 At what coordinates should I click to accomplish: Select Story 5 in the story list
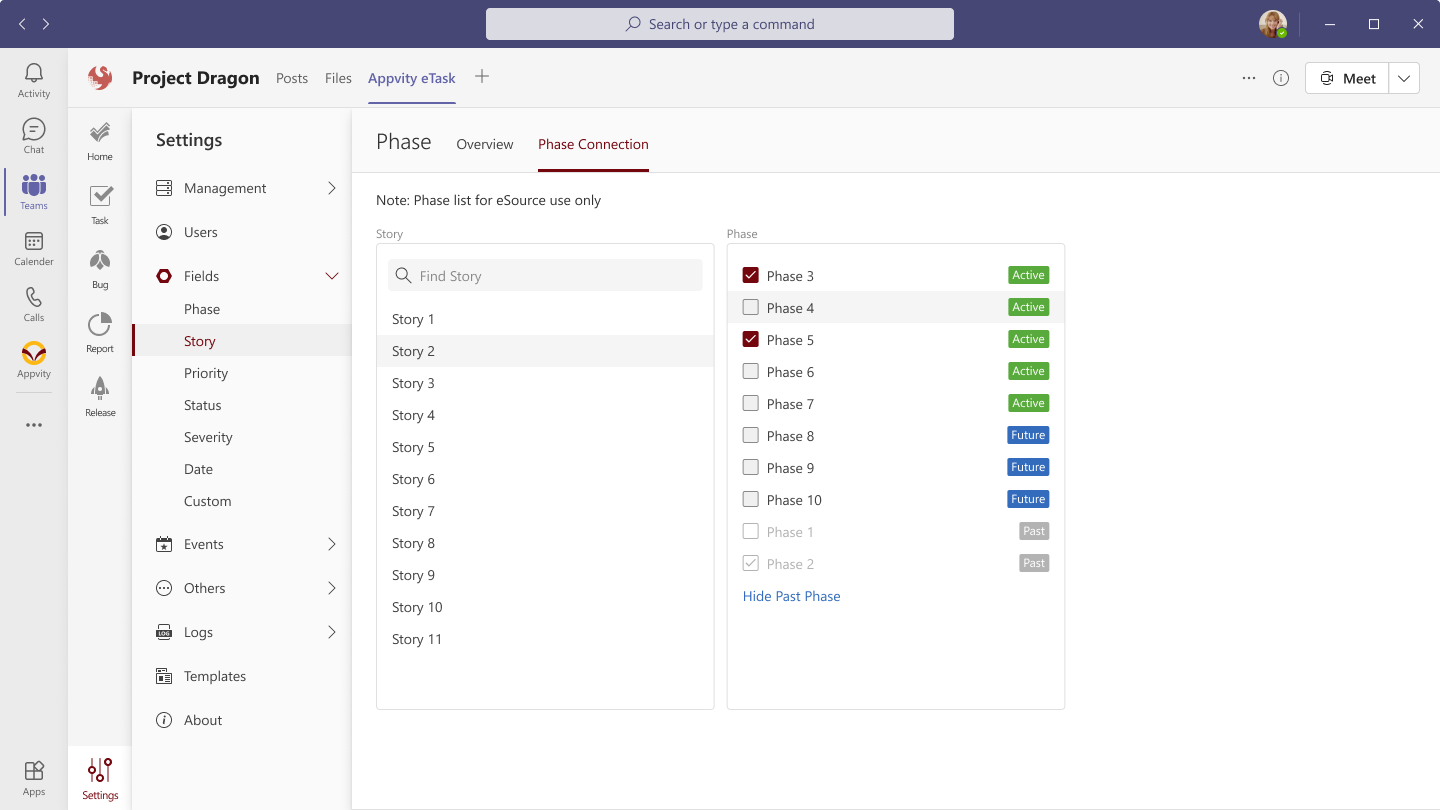pyautogui.click(x=413, y=447)
